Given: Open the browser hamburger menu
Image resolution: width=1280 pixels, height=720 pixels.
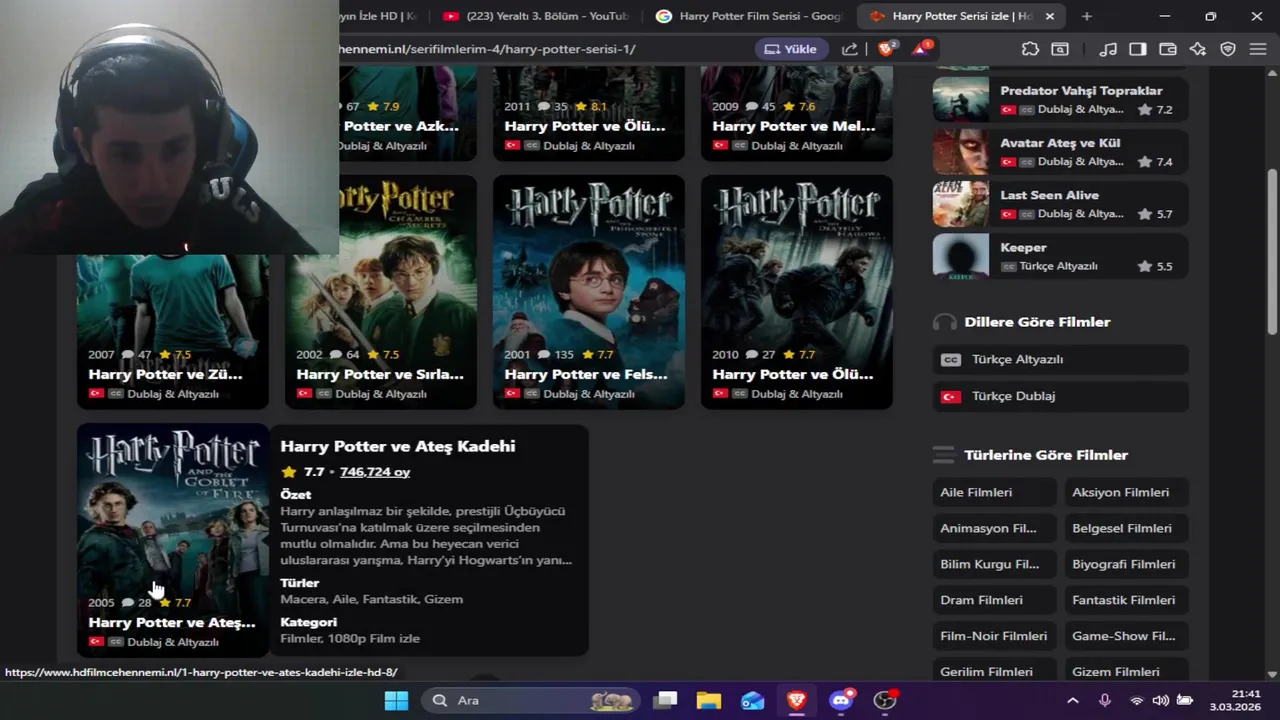Looking at the screenshot, I should click(x=1258, y=48).
